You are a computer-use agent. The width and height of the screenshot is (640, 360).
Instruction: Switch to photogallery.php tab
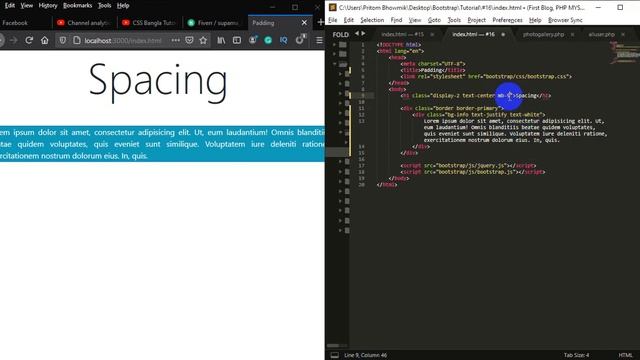pos(543,35)
